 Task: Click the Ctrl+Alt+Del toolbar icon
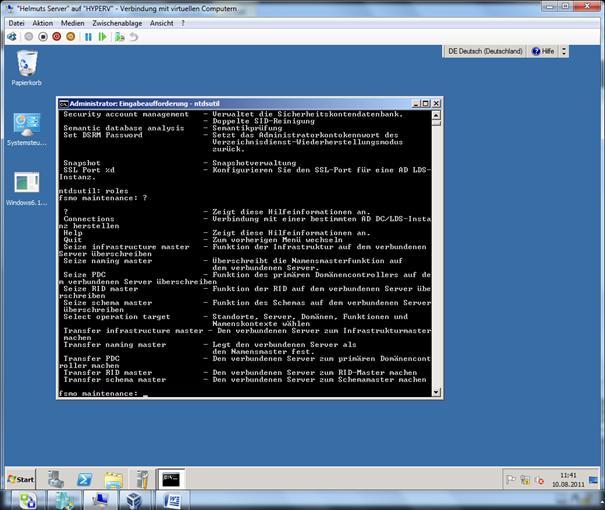(x=11, y=37)
